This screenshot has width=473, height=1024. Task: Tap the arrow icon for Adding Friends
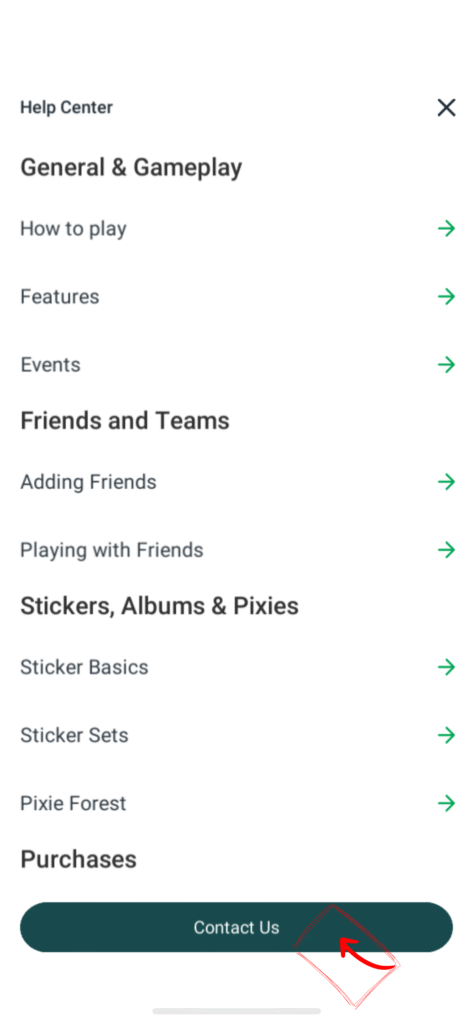click(446, 482)
